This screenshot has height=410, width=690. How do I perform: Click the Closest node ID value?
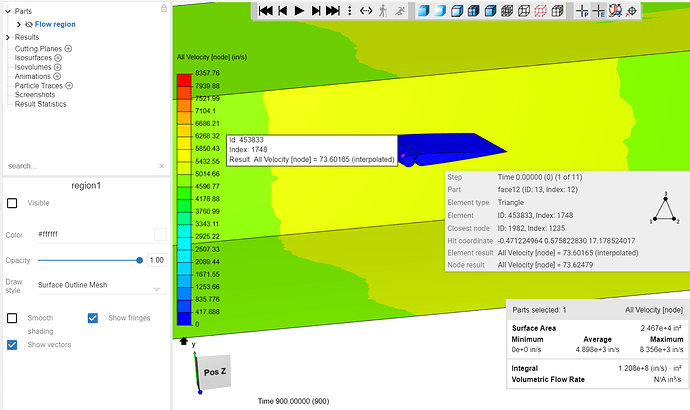pos(531,228)
